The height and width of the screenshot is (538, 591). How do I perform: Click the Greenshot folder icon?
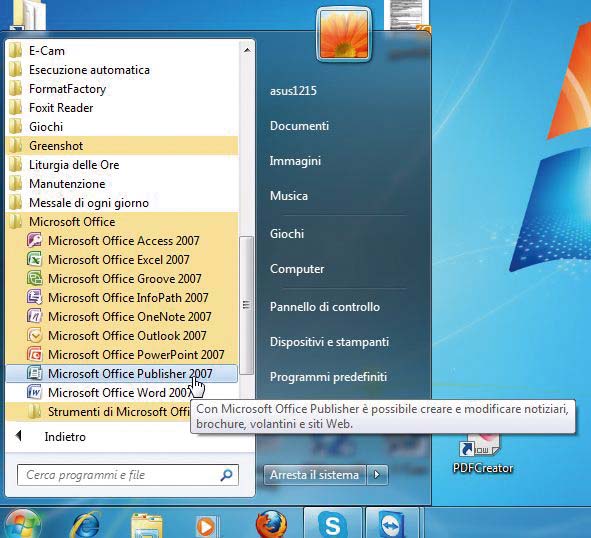pos(15,146)
